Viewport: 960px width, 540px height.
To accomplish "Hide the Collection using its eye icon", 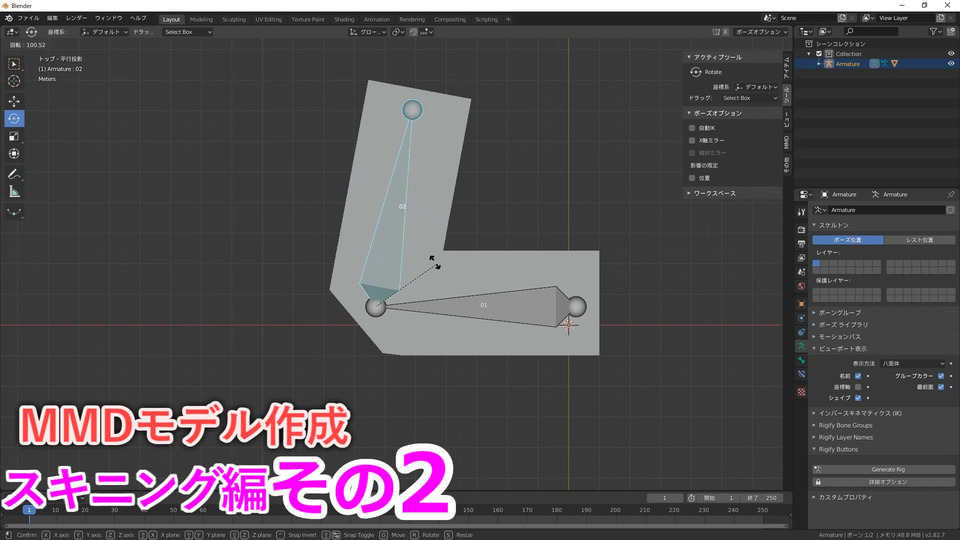I will (951, 54).
